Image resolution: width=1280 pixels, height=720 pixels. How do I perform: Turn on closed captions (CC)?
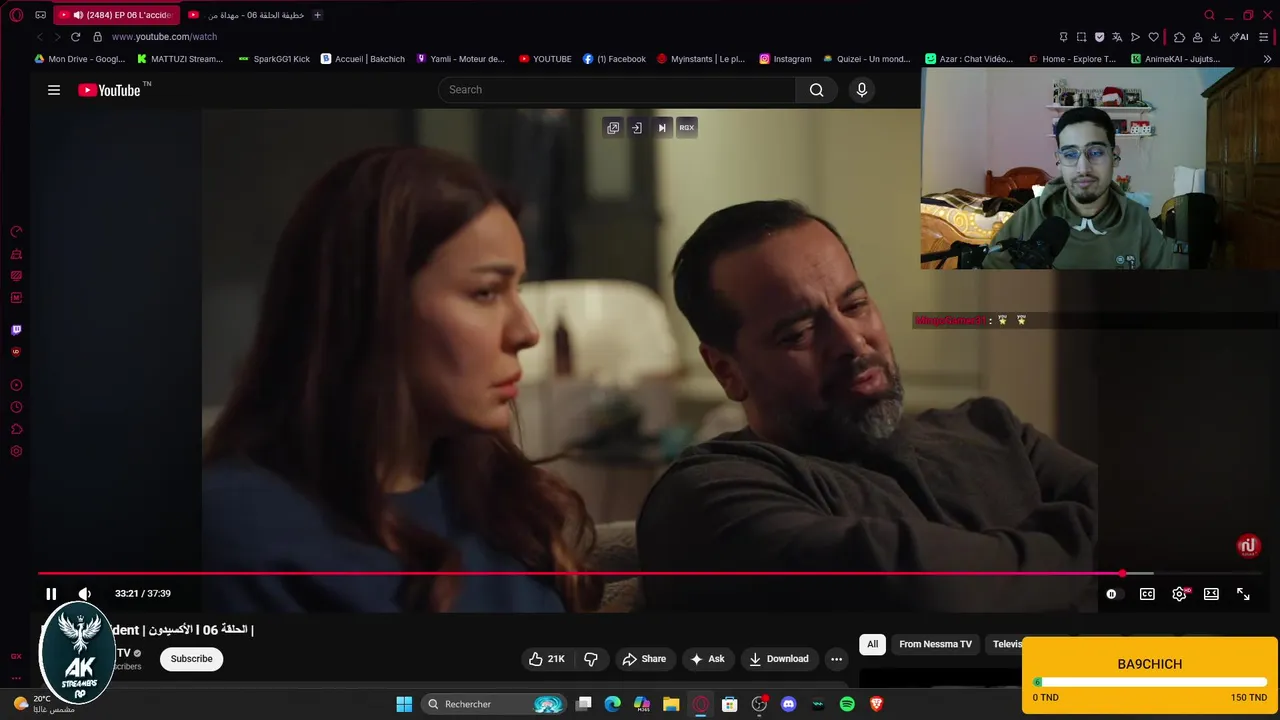tap(1147, 594)
